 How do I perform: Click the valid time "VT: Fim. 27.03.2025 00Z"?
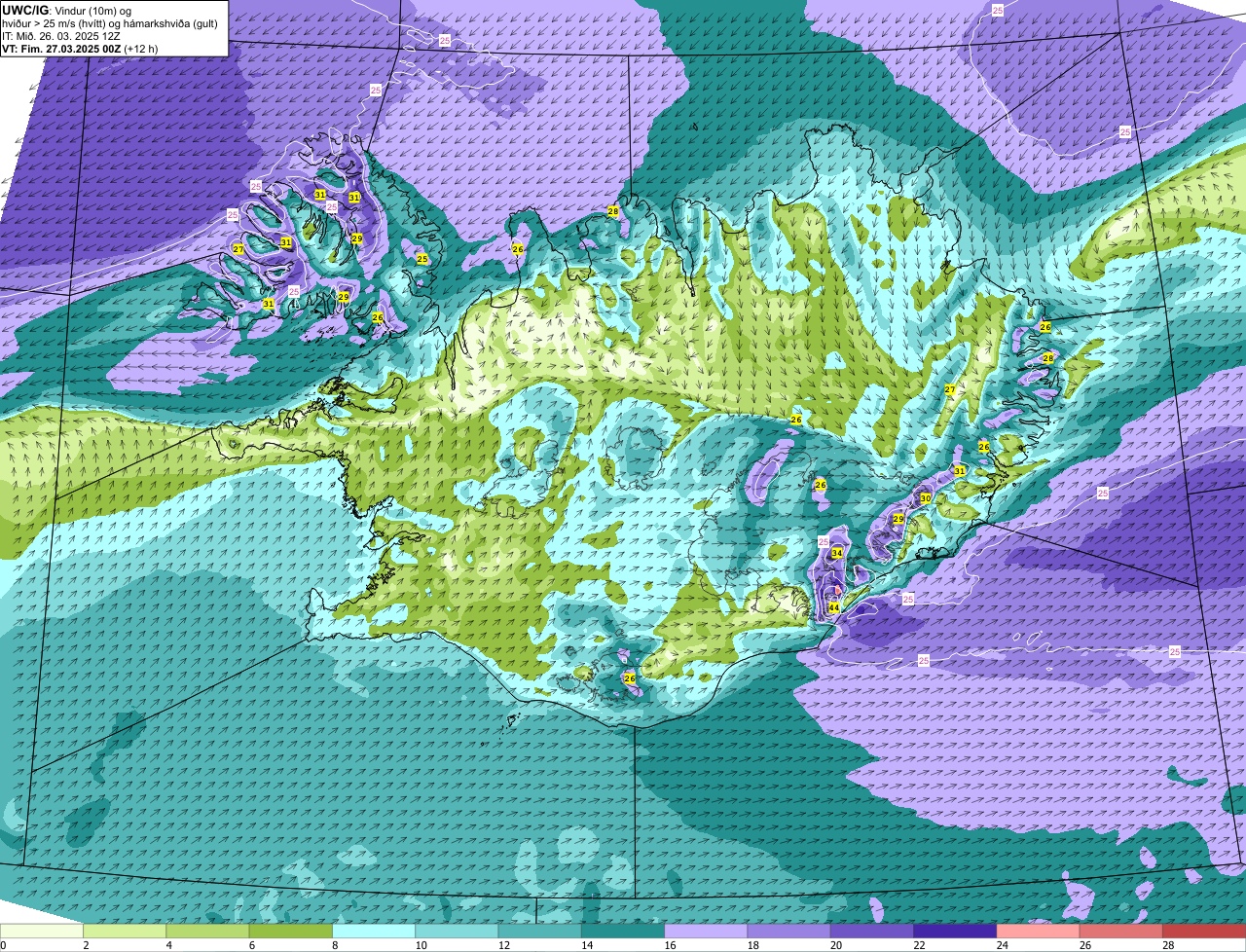(x=61, y=48)
